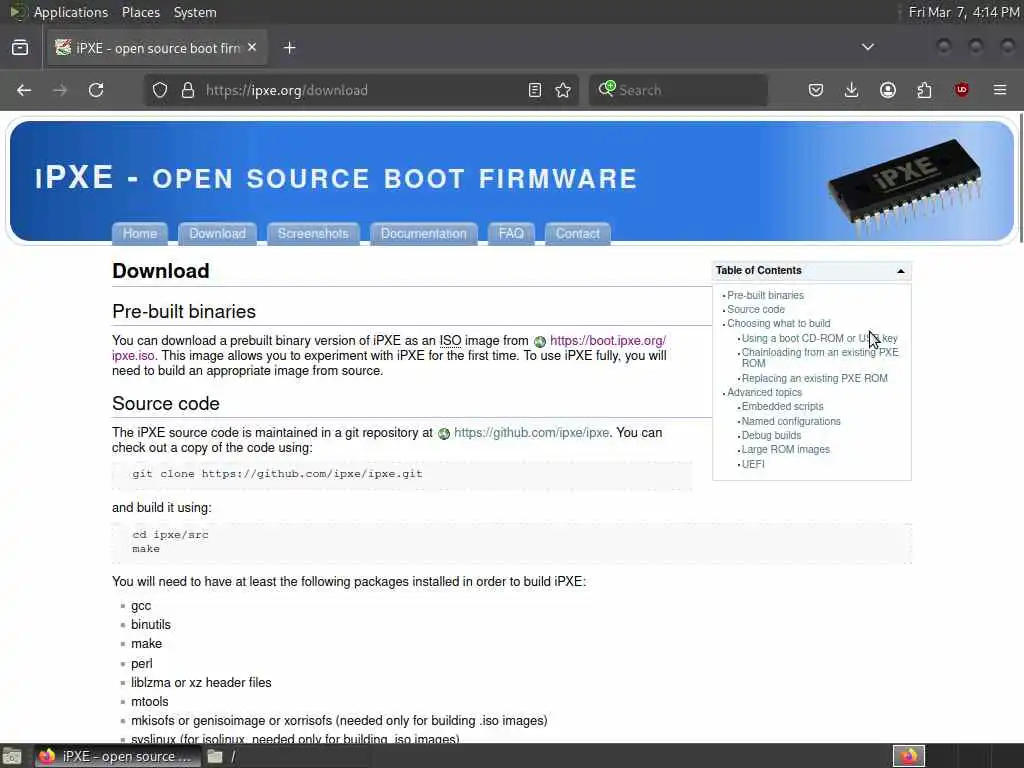Open the uBlock Origin extension

(961, 90)
